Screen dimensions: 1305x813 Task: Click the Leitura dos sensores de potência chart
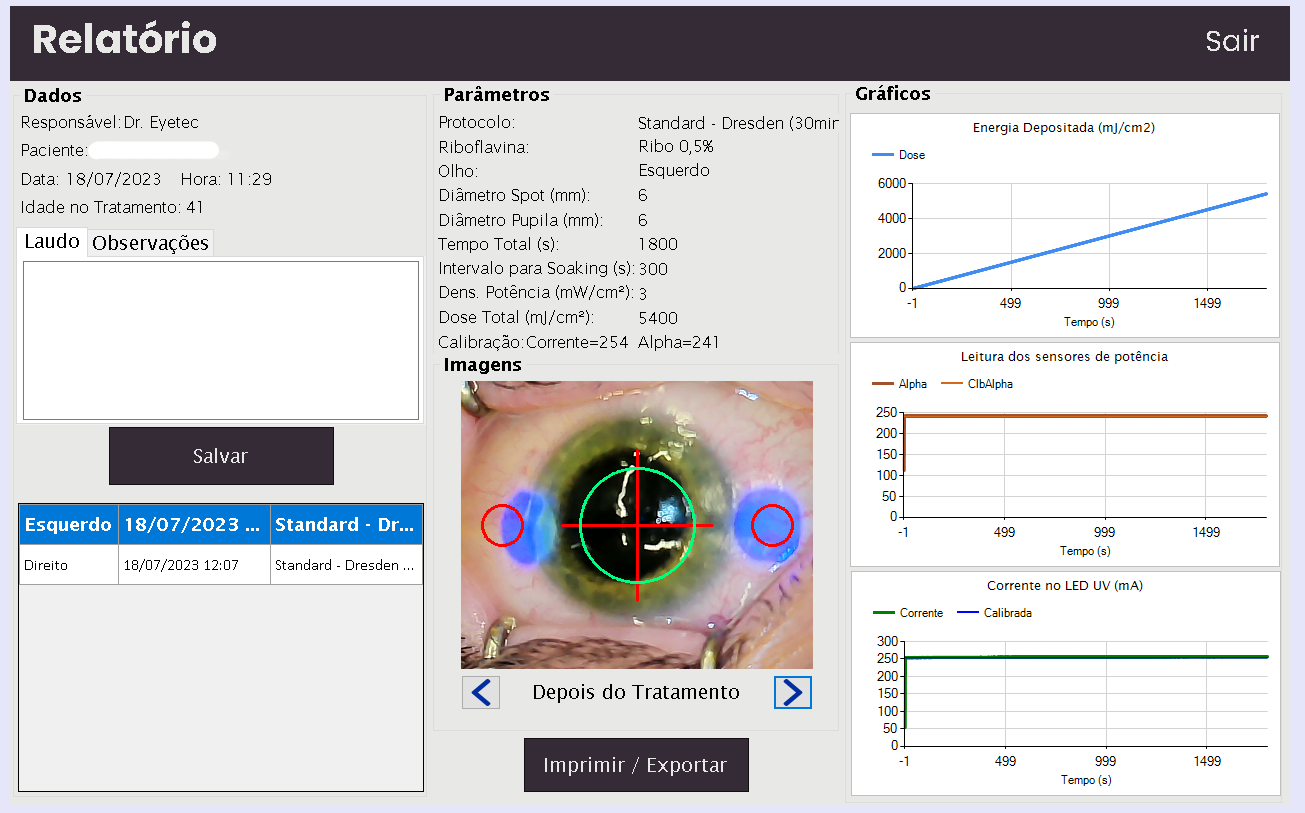pyautogui.click(x=1065, y=455)
